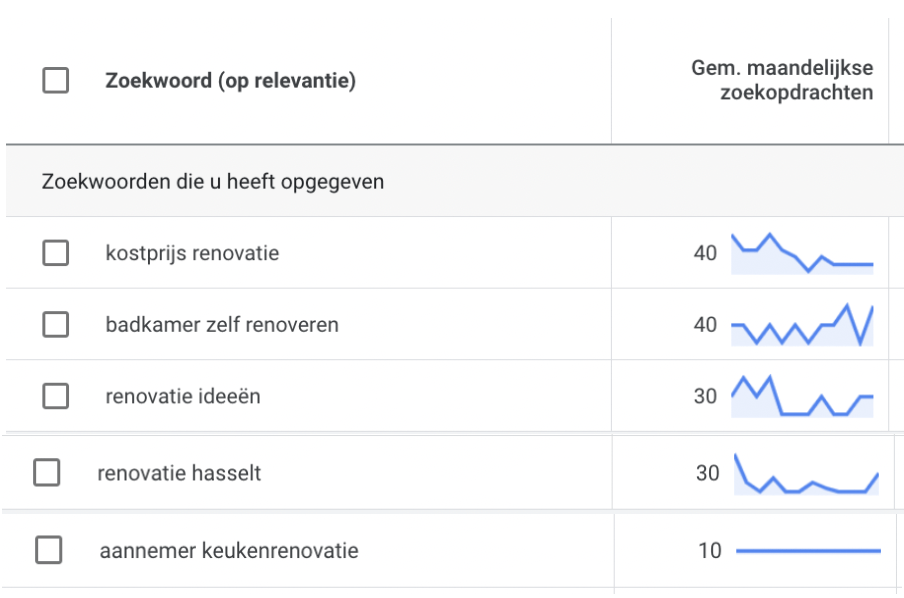Click the kostprijs renovatie keyword text
Viewport: 904px width, 598px height.
pos(192,253)
